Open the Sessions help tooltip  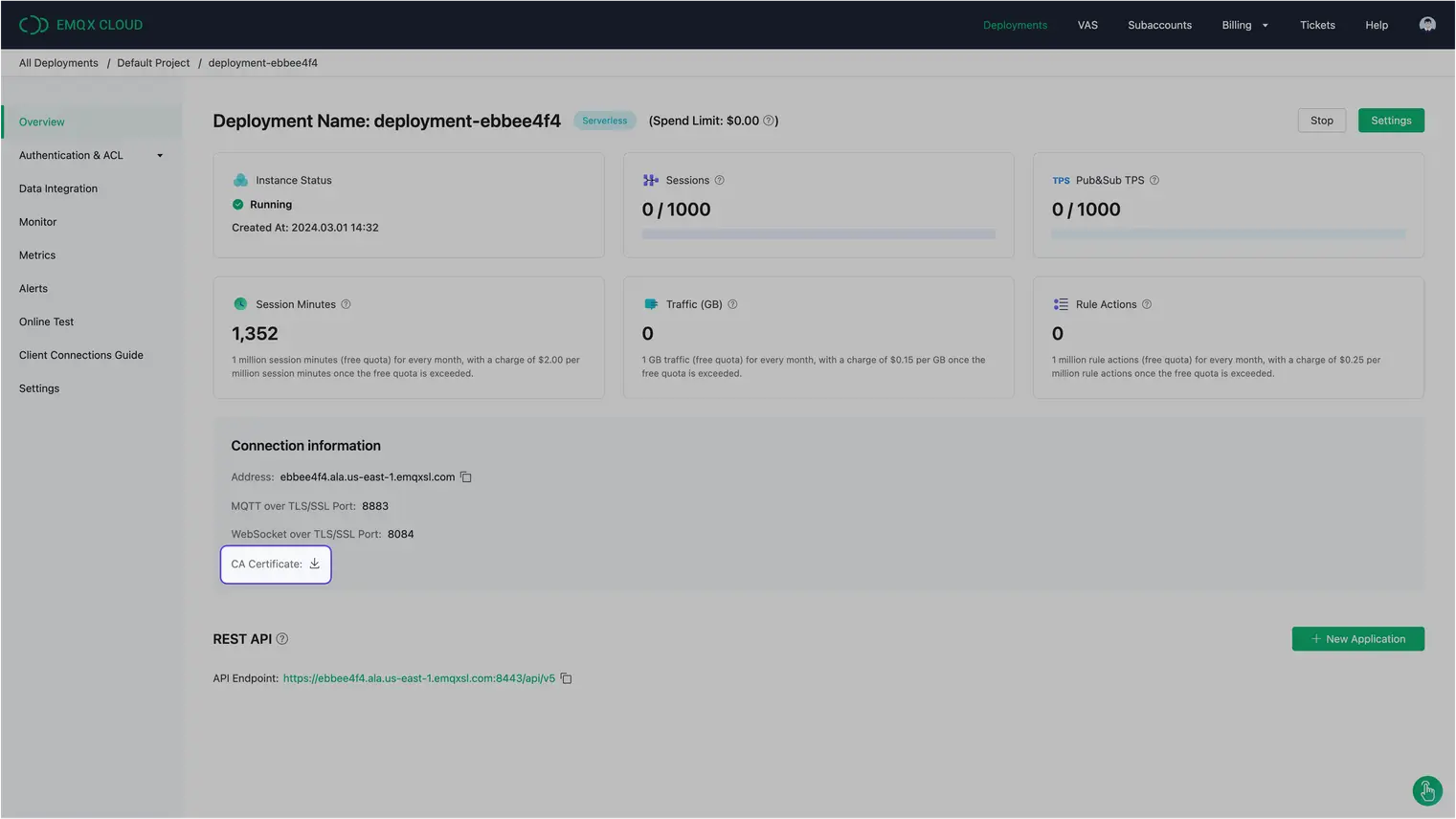[x=719, y=180]
